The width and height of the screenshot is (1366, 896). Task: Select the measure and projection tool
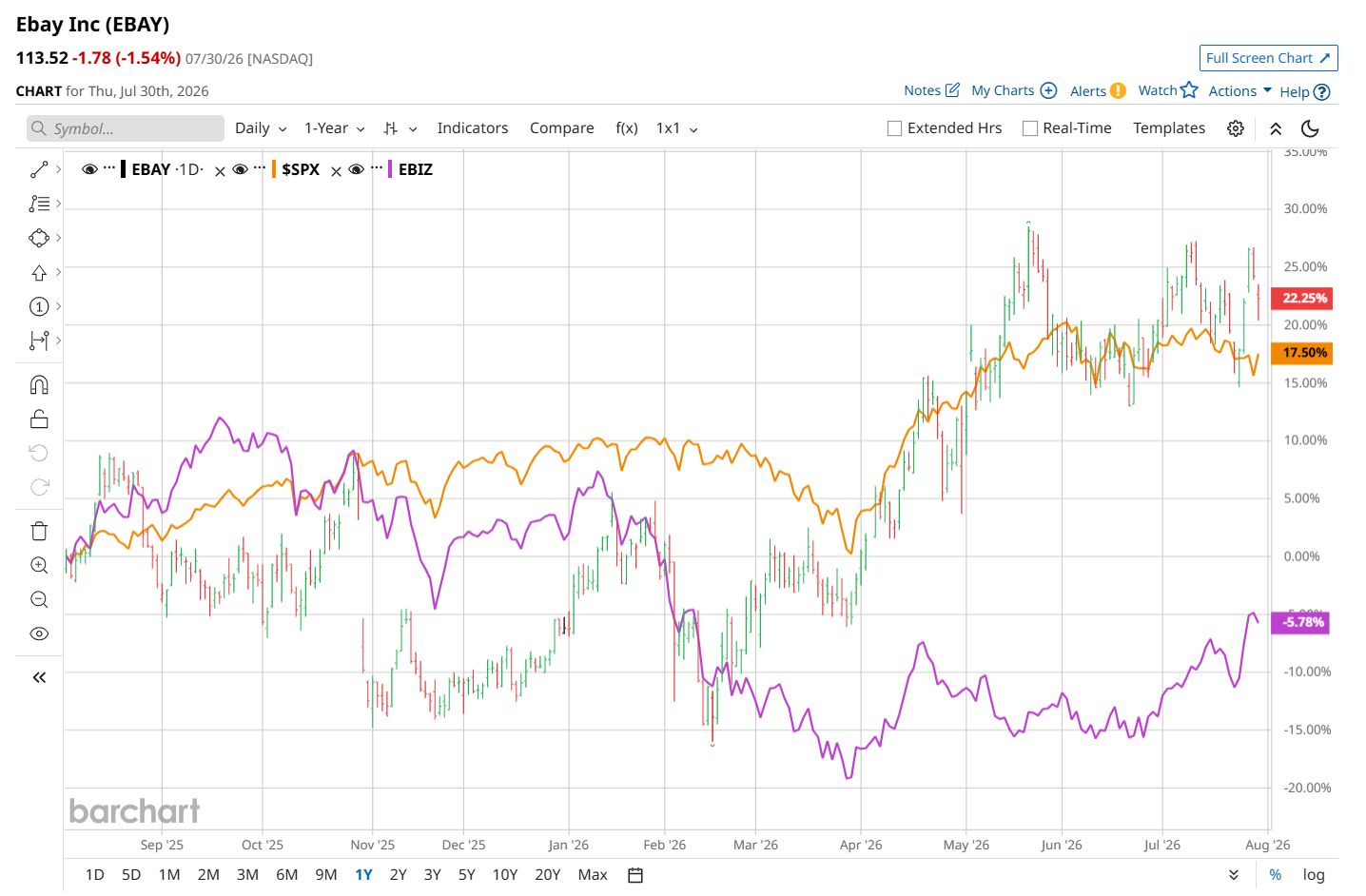[x=39, y=341]
